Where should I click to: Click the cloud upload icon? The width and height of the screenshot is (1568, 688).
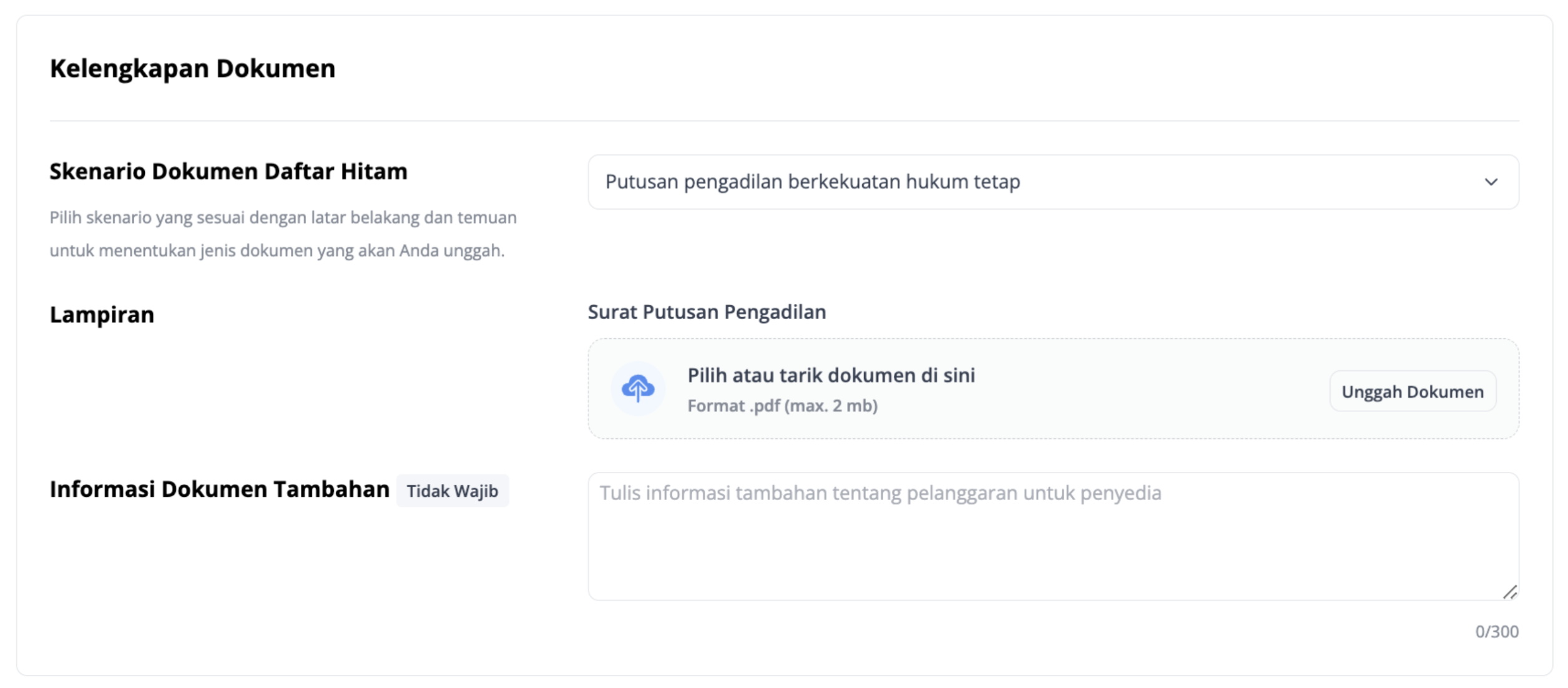[637, 388]
